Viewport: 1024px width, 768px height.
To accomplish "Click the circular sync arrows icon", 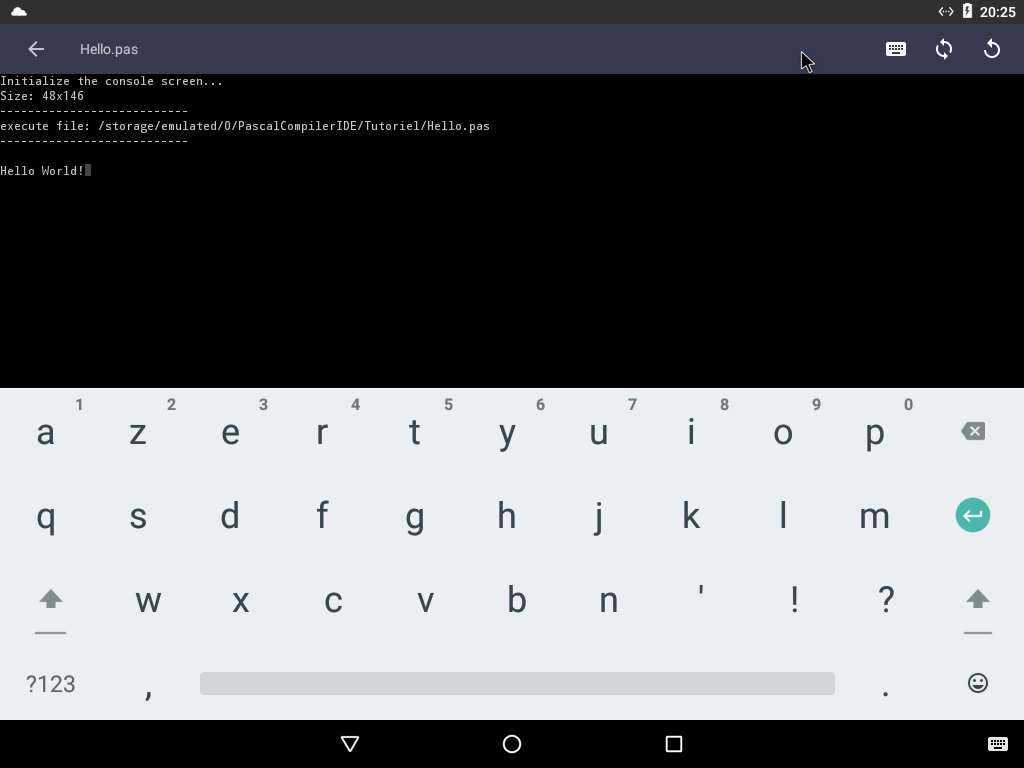I will click(944, 49).
